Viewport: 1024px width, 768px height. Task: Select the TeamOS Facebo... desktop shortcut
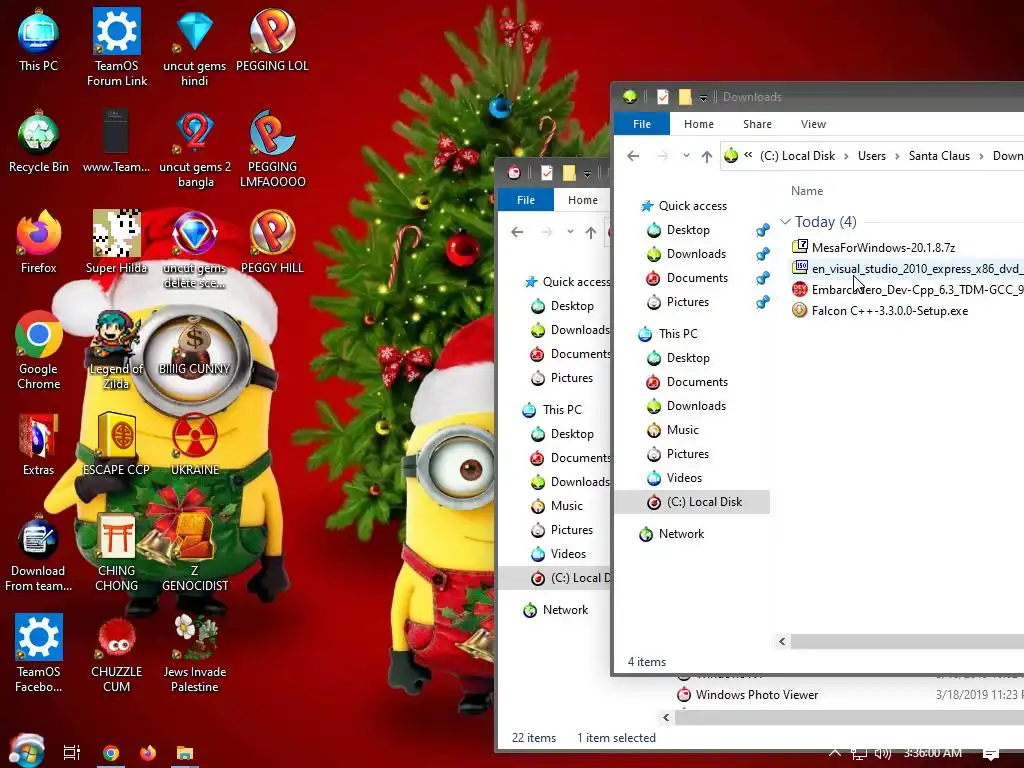[x=38, y=653]
